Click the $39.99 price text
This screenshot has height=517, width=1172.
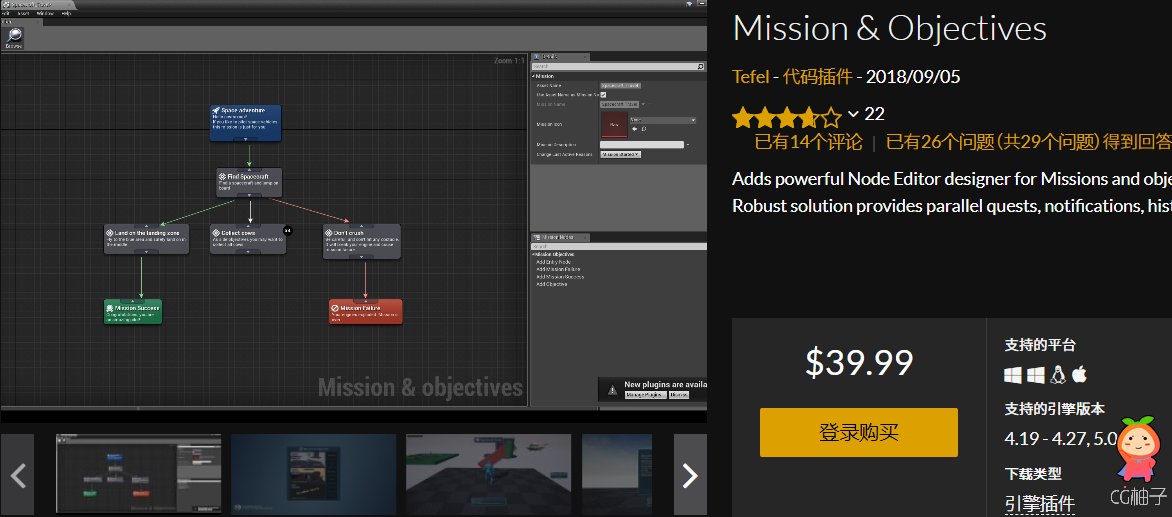click(859, 362)
